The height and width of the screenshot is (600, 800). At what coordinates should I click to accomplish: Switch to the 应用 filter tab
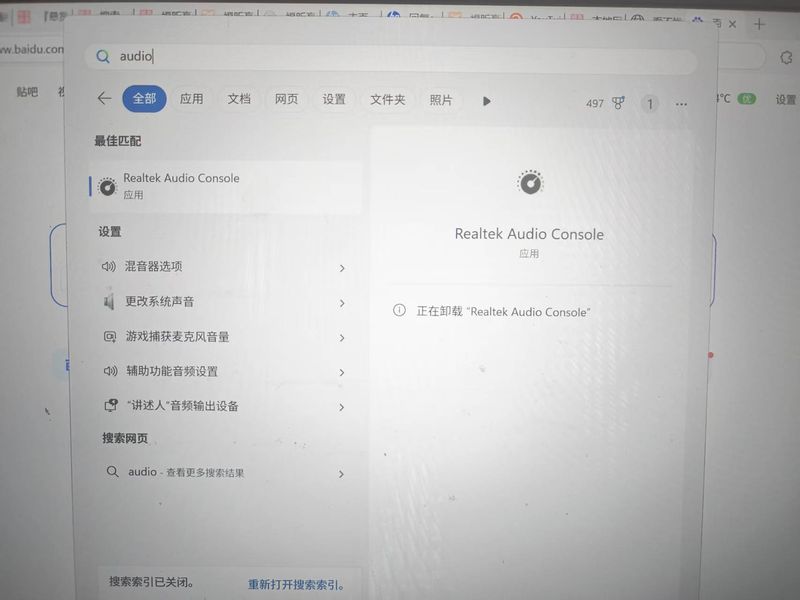[191, 99]
